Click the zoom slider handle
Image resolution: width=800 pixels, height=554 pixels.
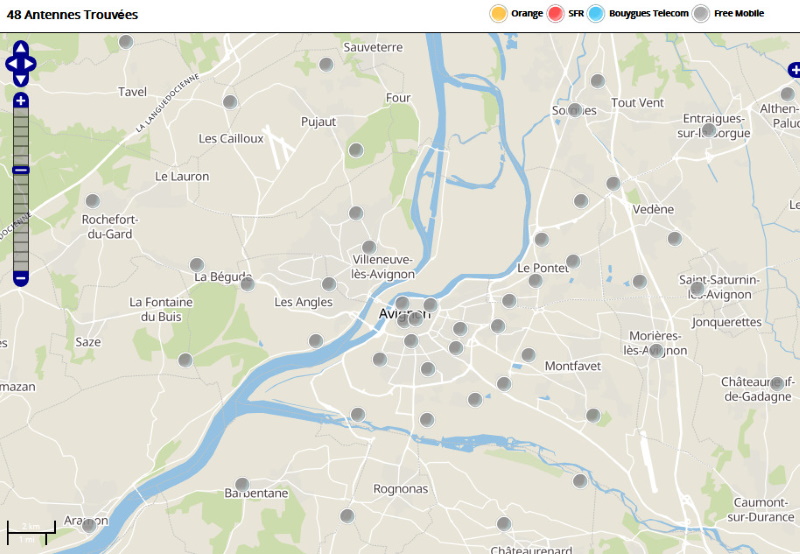click(21, 170)
